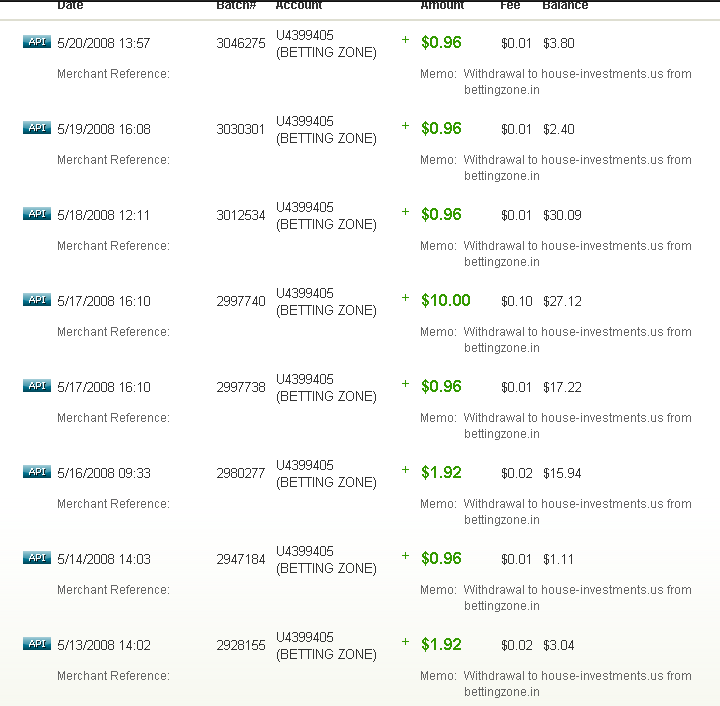Click the API badge on the 5/19/2008 transaction
Image resolution: width=720 pixels, height=706 pixels.
pyautogui.click(x=36, y=127)
